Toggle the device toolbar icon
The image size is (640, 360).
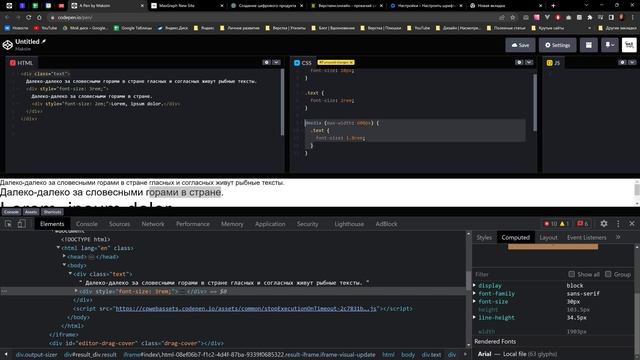click(21, 224)
